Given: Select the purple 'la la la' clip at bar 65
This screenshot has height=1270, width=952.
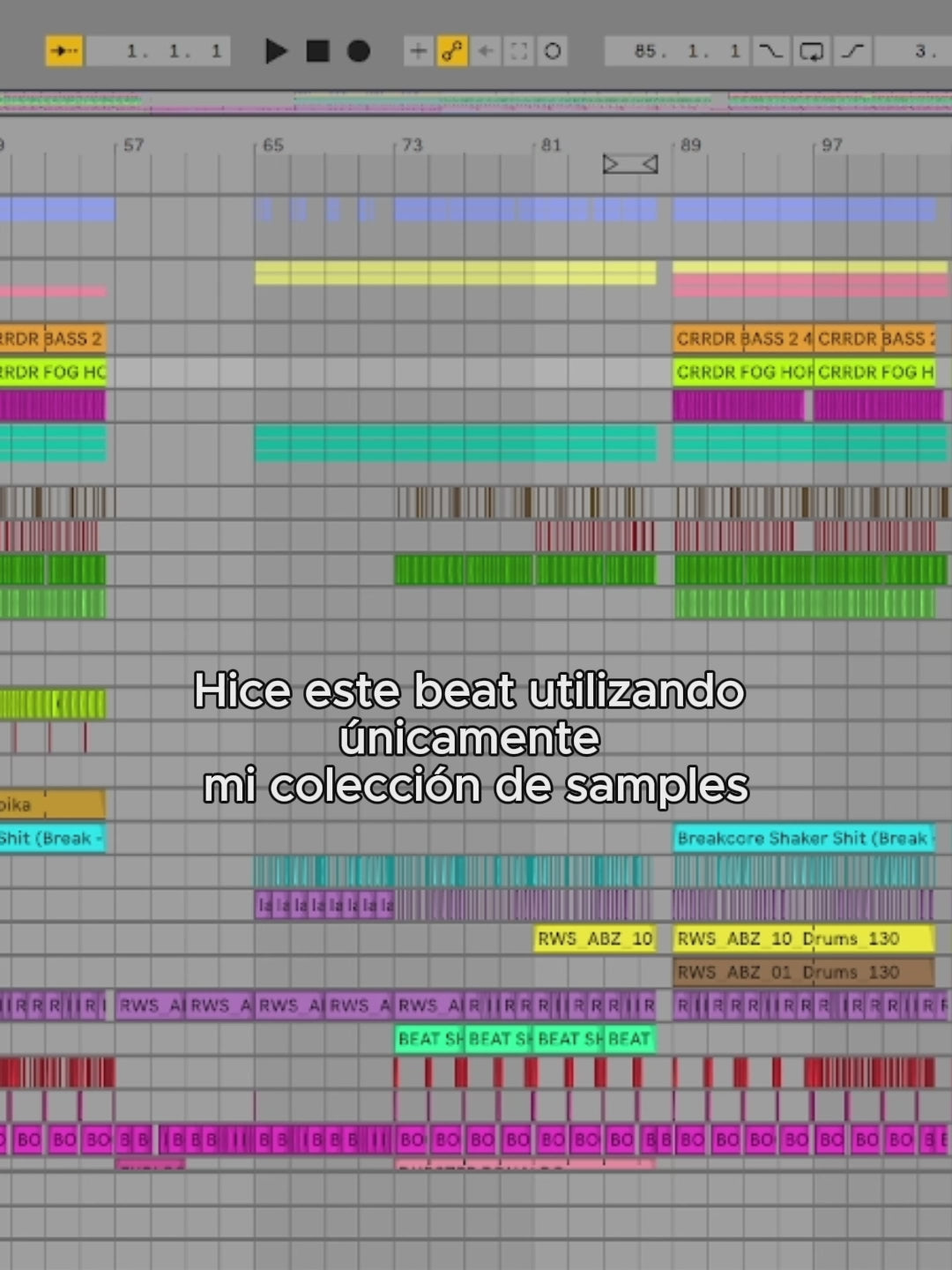Looking at the screenshot, I should (x=324, y=905).
